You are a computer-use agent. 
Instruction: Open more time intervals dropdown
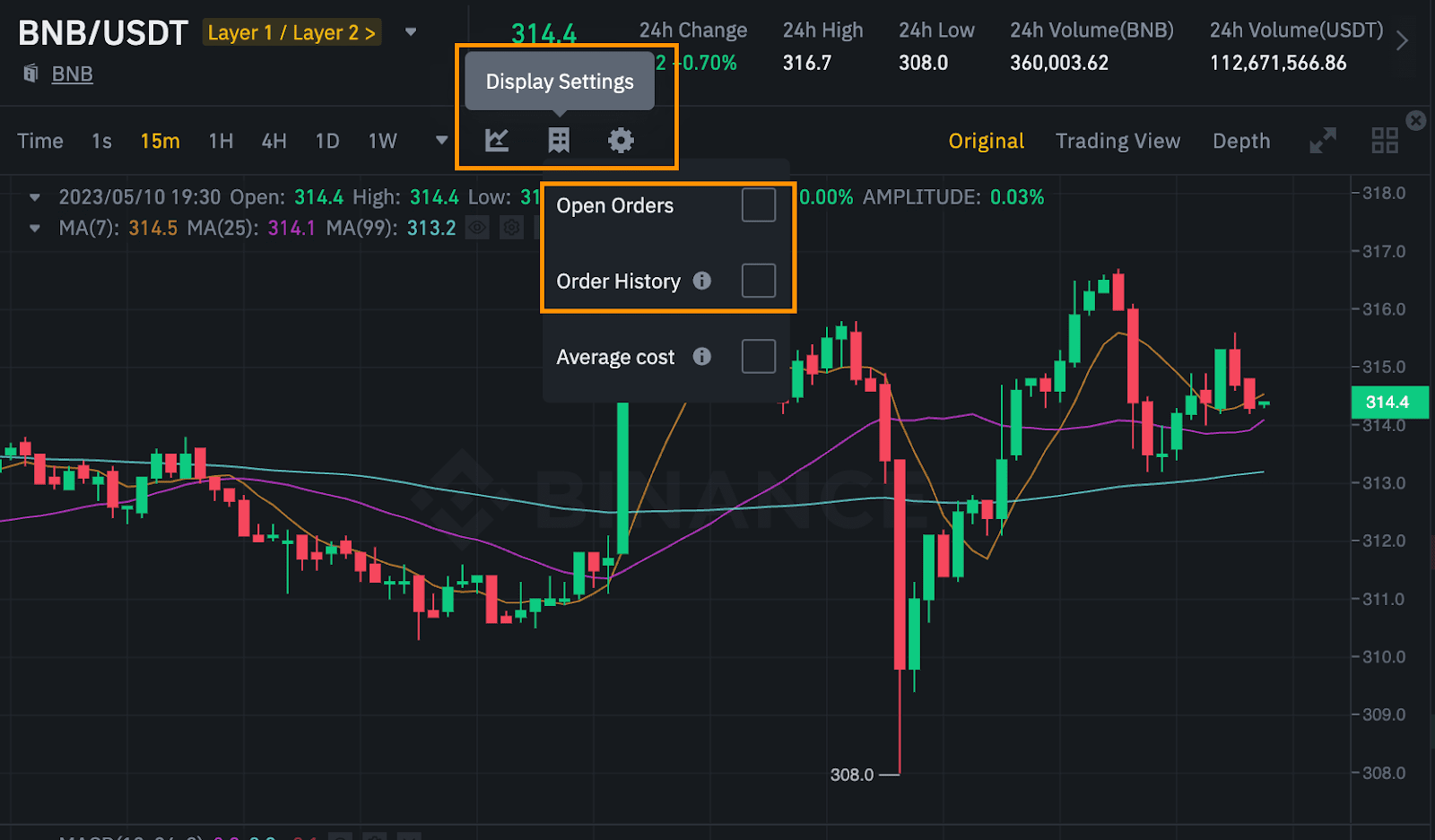pos(441,141)
